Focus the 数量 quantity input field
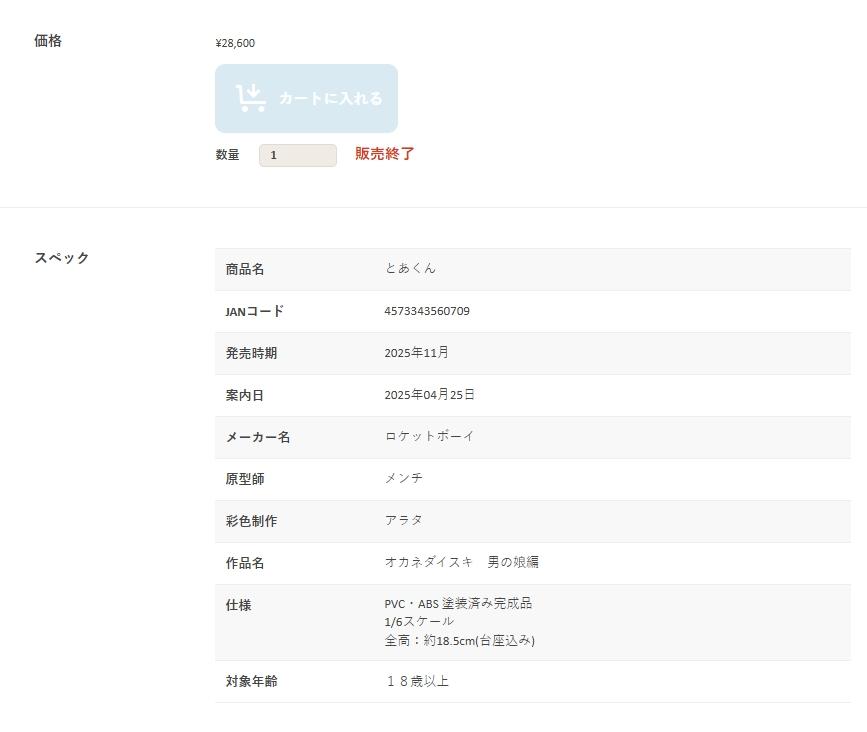Viewport: 867px width, 732px height. point(297,155)
